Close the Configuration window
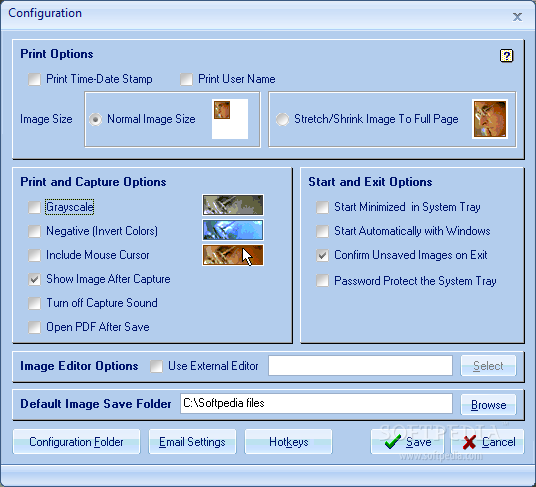This screenshot has height=487, width=536. [517, 17]
